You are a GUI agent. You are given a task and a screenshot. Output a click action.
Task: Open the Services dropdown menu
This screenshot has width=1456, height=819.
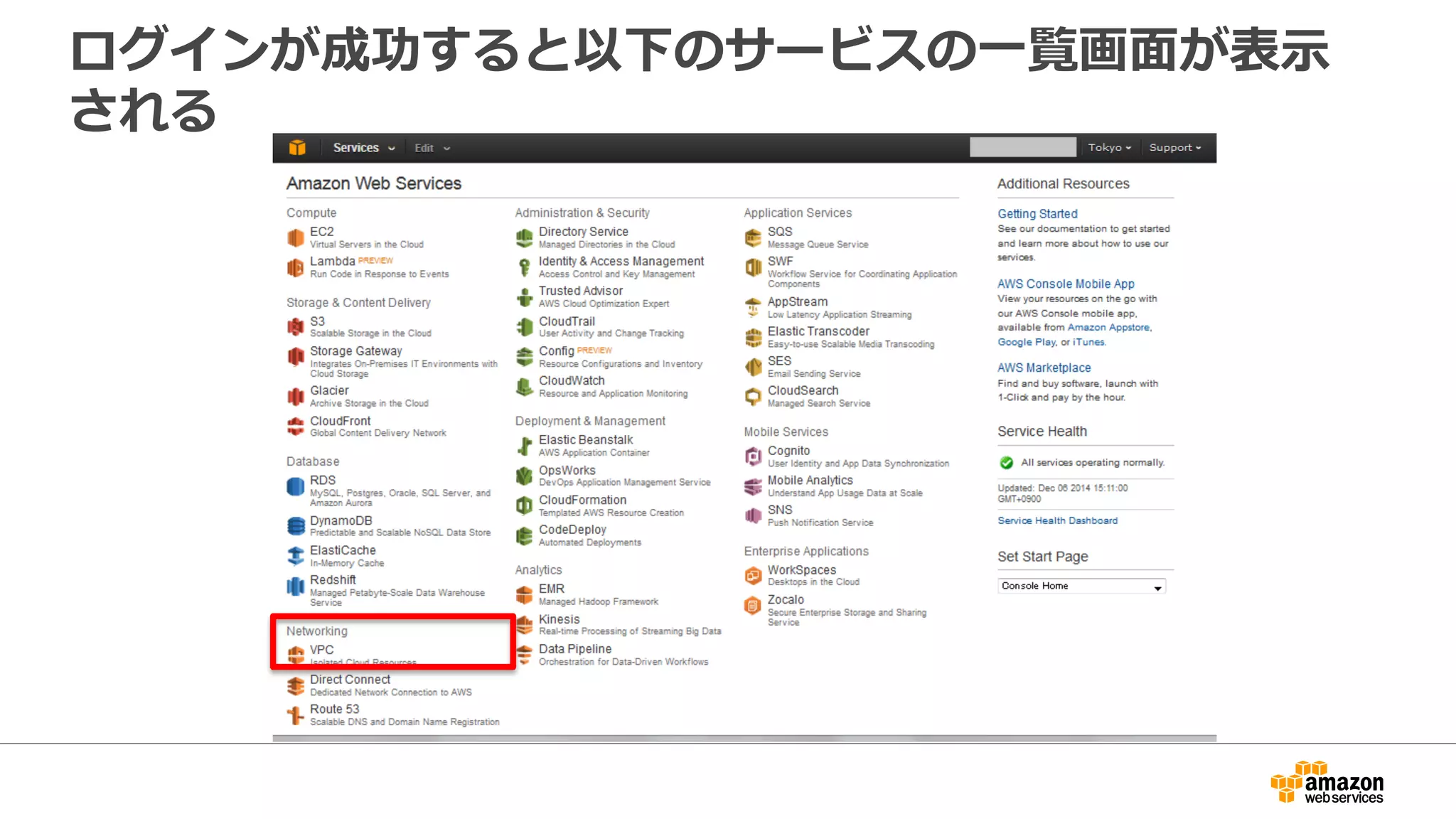pyautogui.click(x=364, y=148)
